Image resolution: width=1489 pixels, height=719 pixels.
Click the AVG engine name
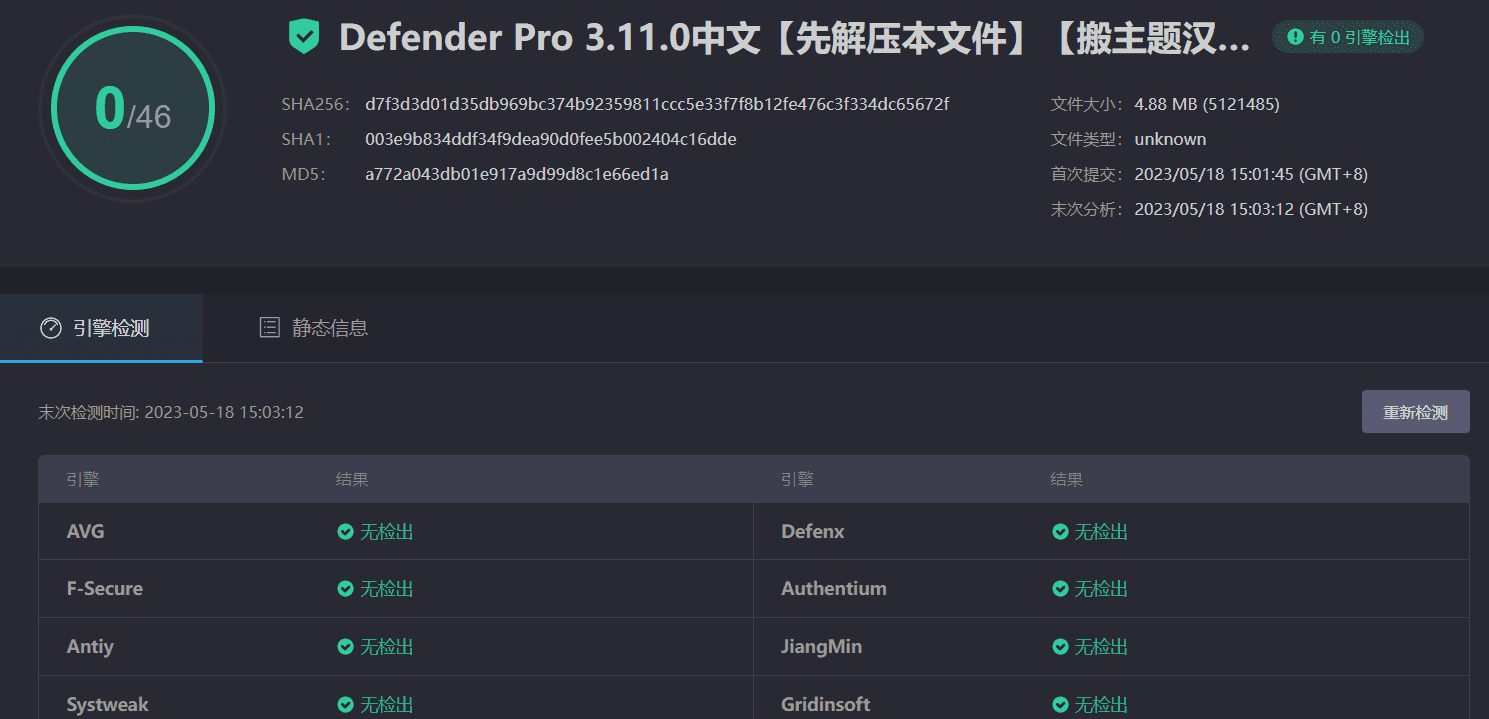[x=86, y=532]
